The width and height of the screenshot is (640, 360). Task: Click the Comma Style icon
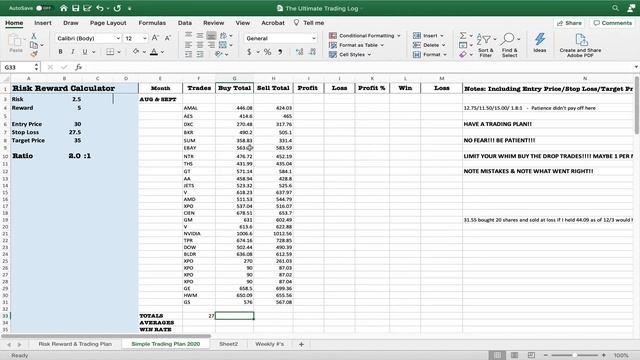(280, 52)
